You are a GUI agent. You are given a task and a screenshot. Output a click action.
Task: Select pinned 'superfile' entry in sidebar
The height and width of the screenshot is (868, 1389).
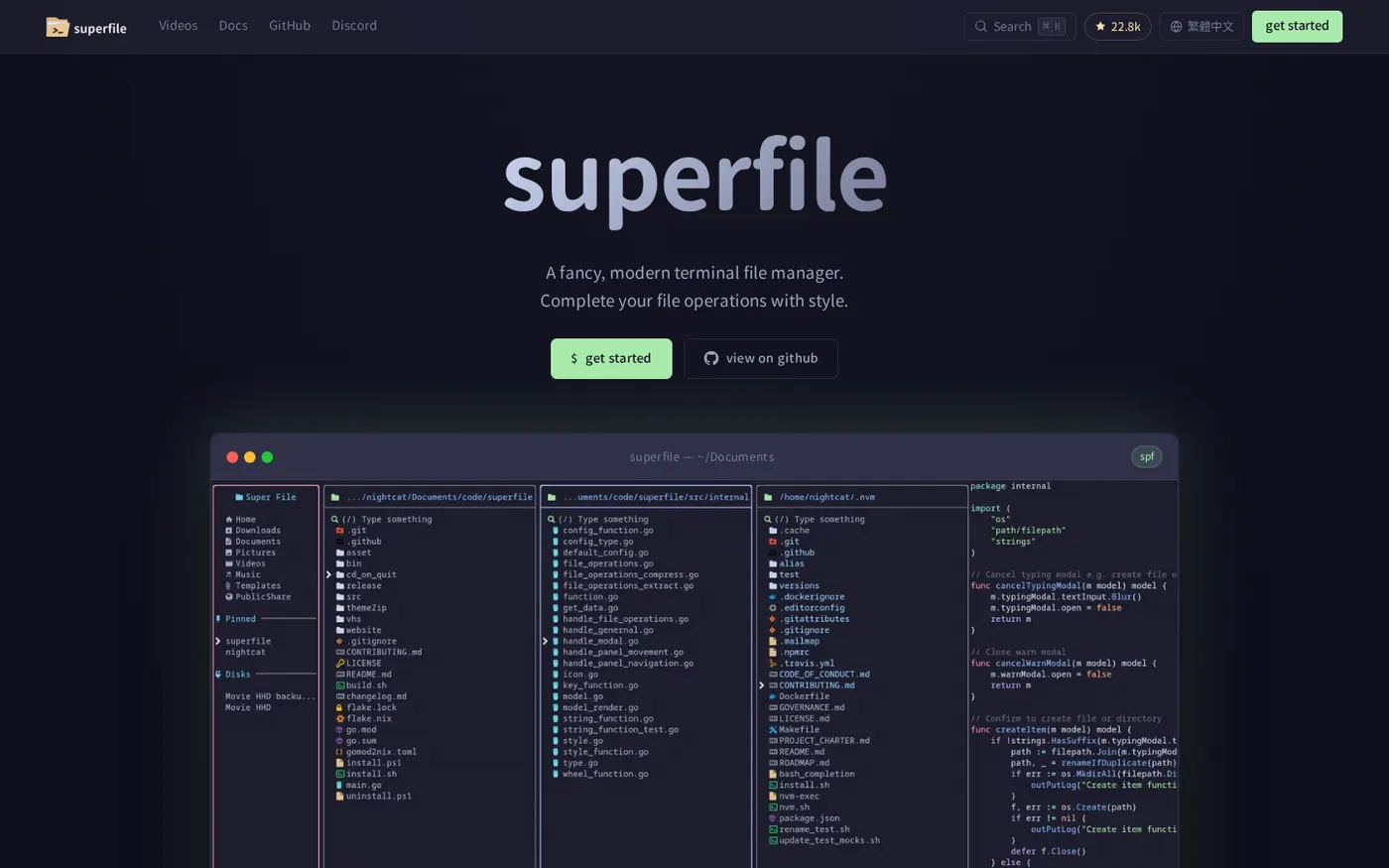pyautogui.click(x=248, y=641)
